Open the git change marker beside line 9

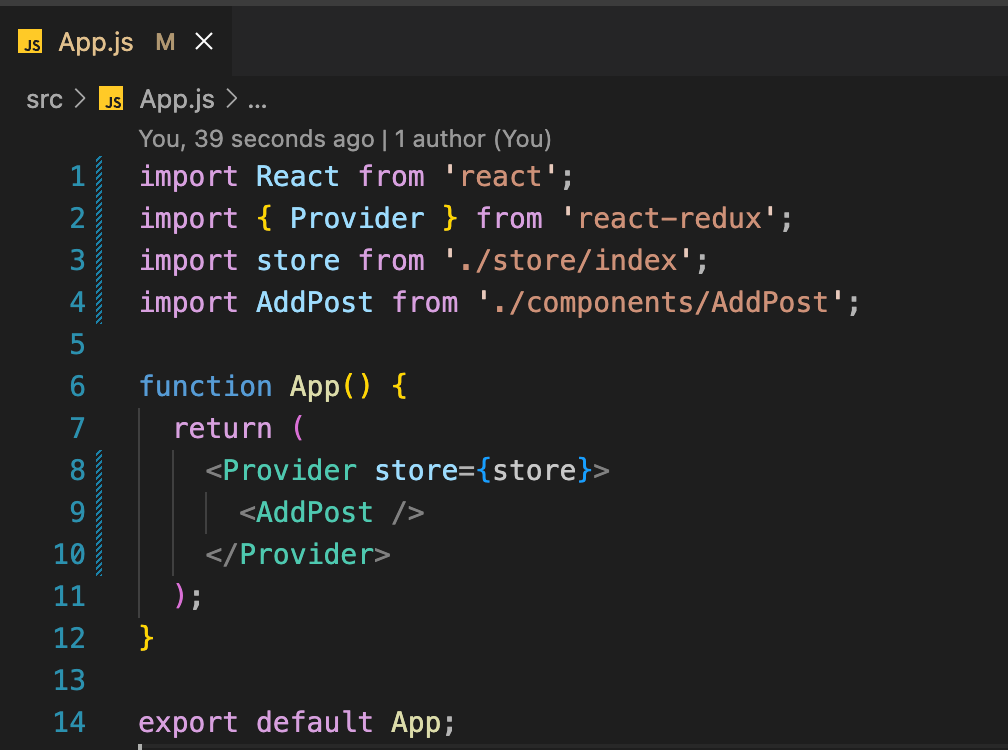99,512
